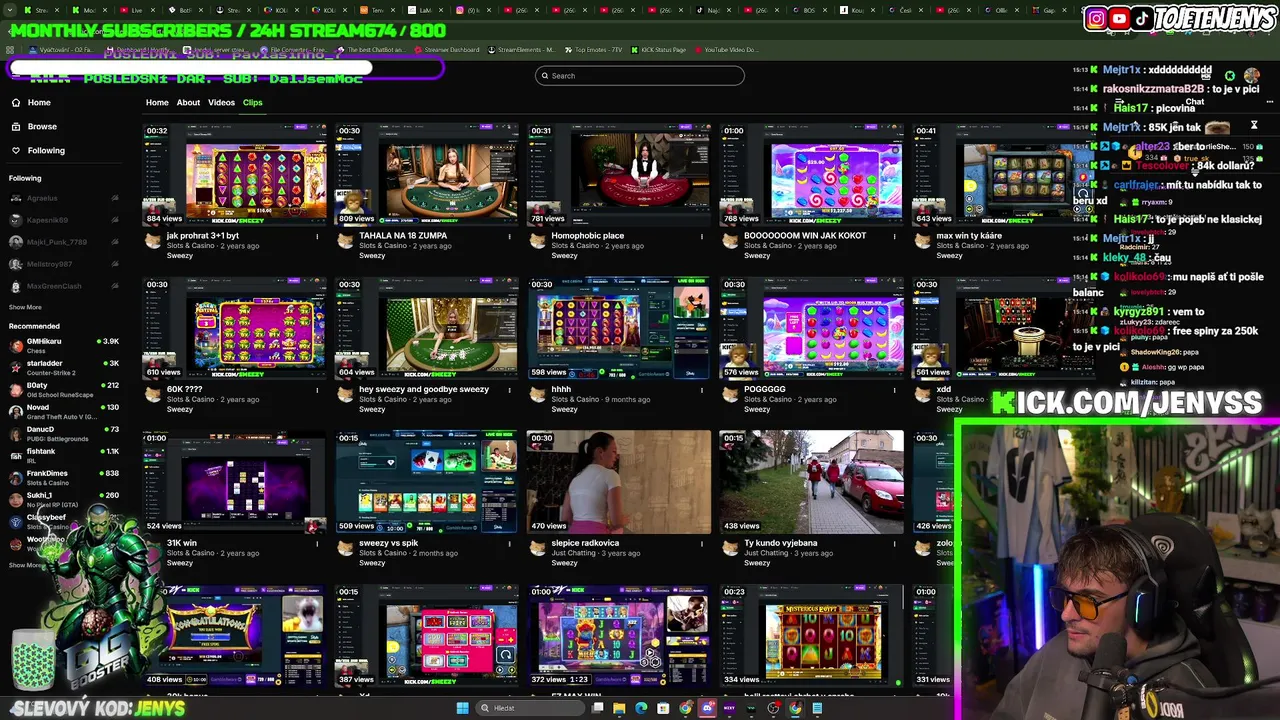Click channel avatar beside 'POGGGGG' clip
This screenshot has width=1280, height=720.
[x=729, y=395]
